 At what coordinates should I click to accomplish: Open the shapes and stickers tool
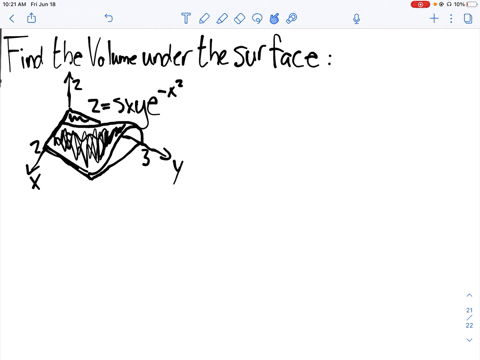coord(274,18)
